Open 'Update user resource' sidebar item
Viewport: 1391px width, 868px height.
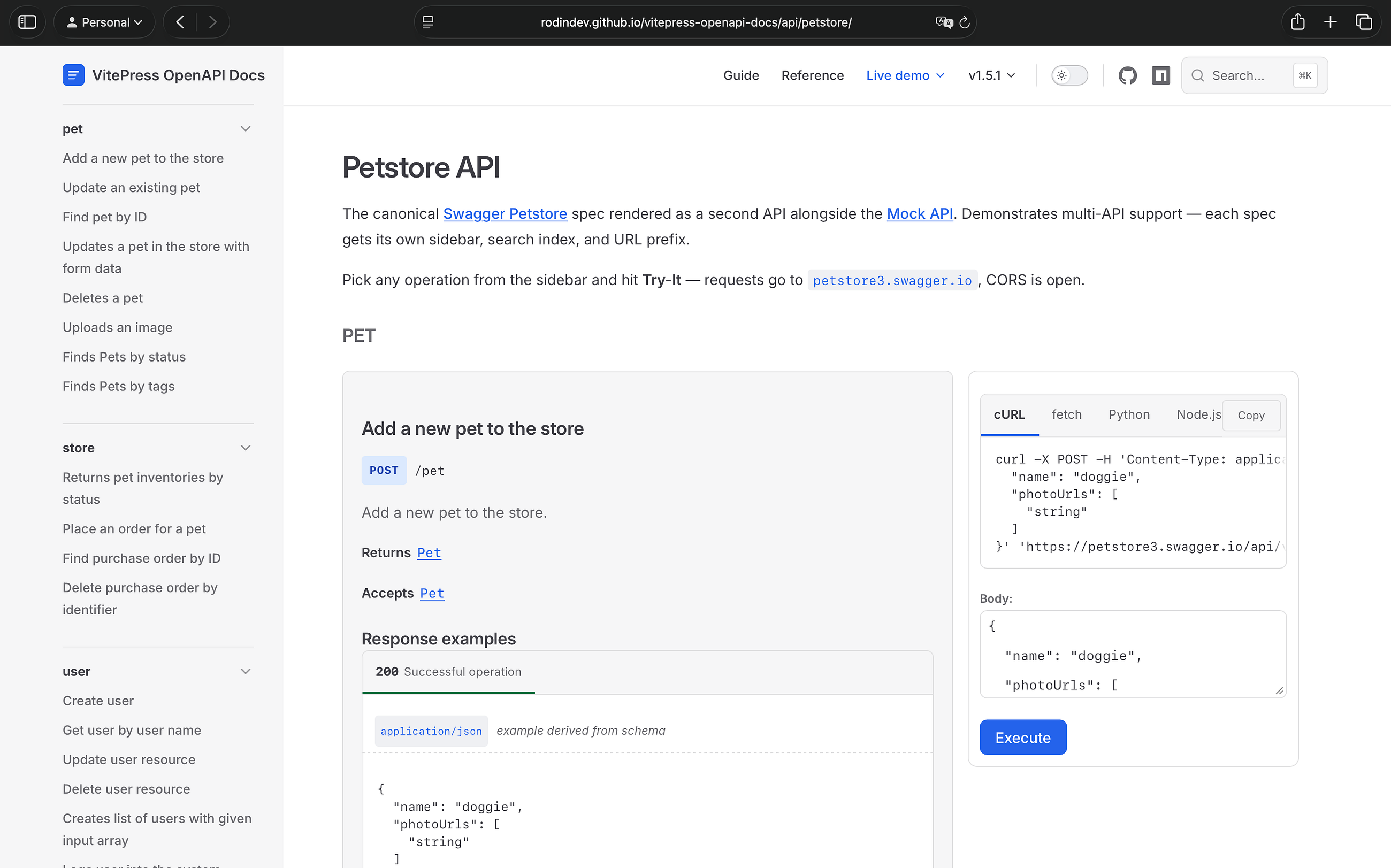128,759
